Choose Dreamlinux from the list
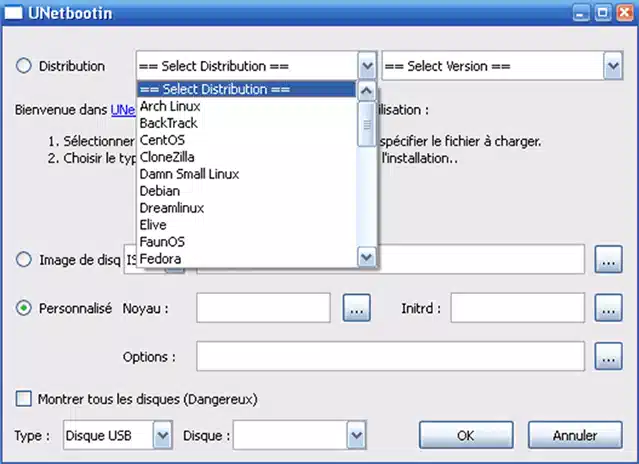Image resolution: width=639 pixels, height=464 pixels. pyautogui.click(x=247, y=208)
